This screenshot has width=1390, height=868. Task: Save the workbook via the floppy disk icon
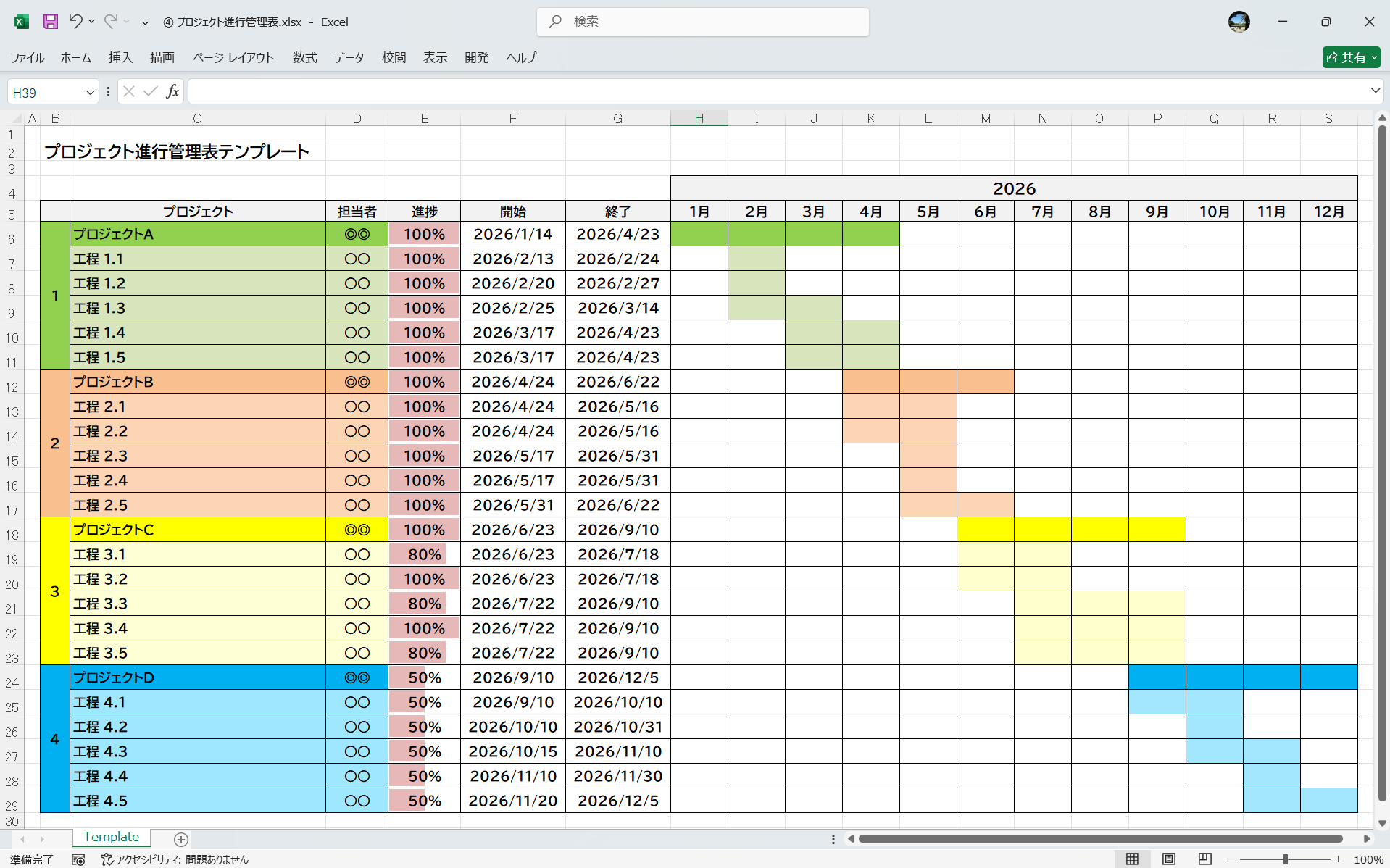point(50,22)
